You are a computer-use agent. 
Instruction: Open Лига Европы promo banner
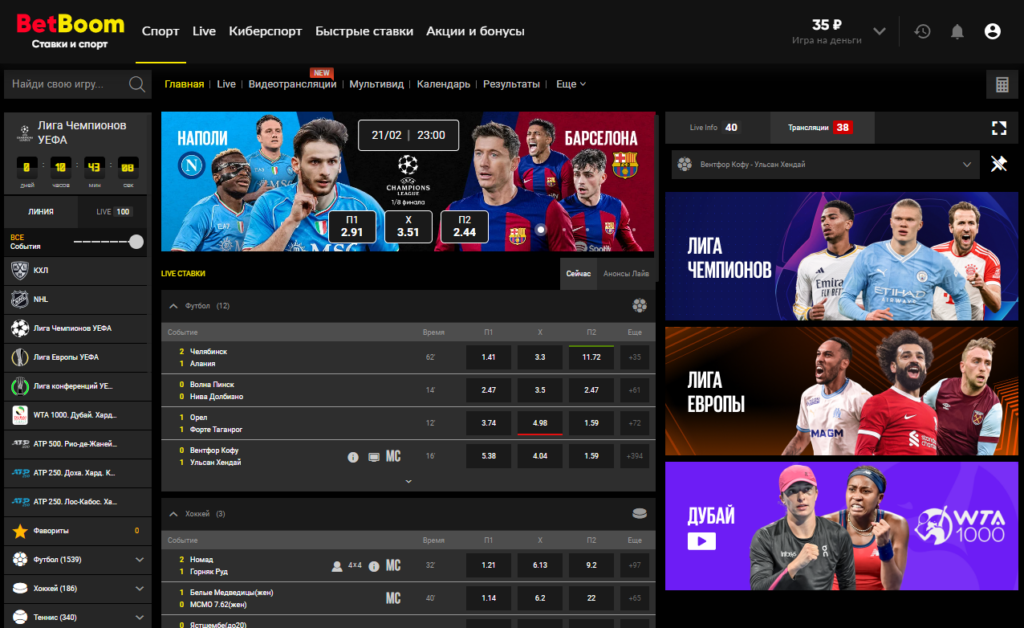tap(841, 391)
